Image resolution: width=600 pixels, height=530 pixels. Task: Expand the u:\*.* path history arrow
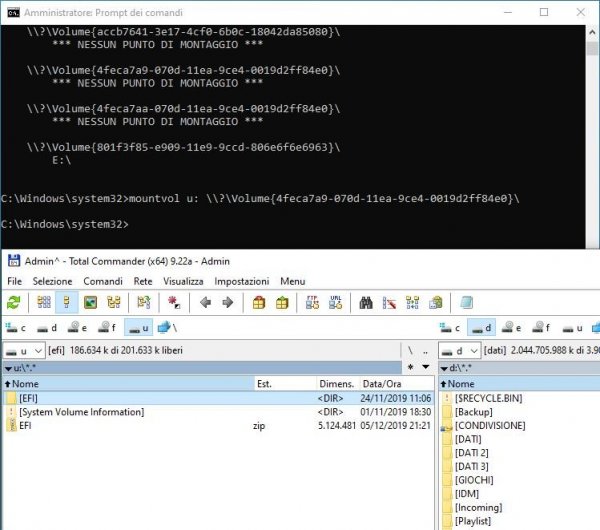point(8,369)
